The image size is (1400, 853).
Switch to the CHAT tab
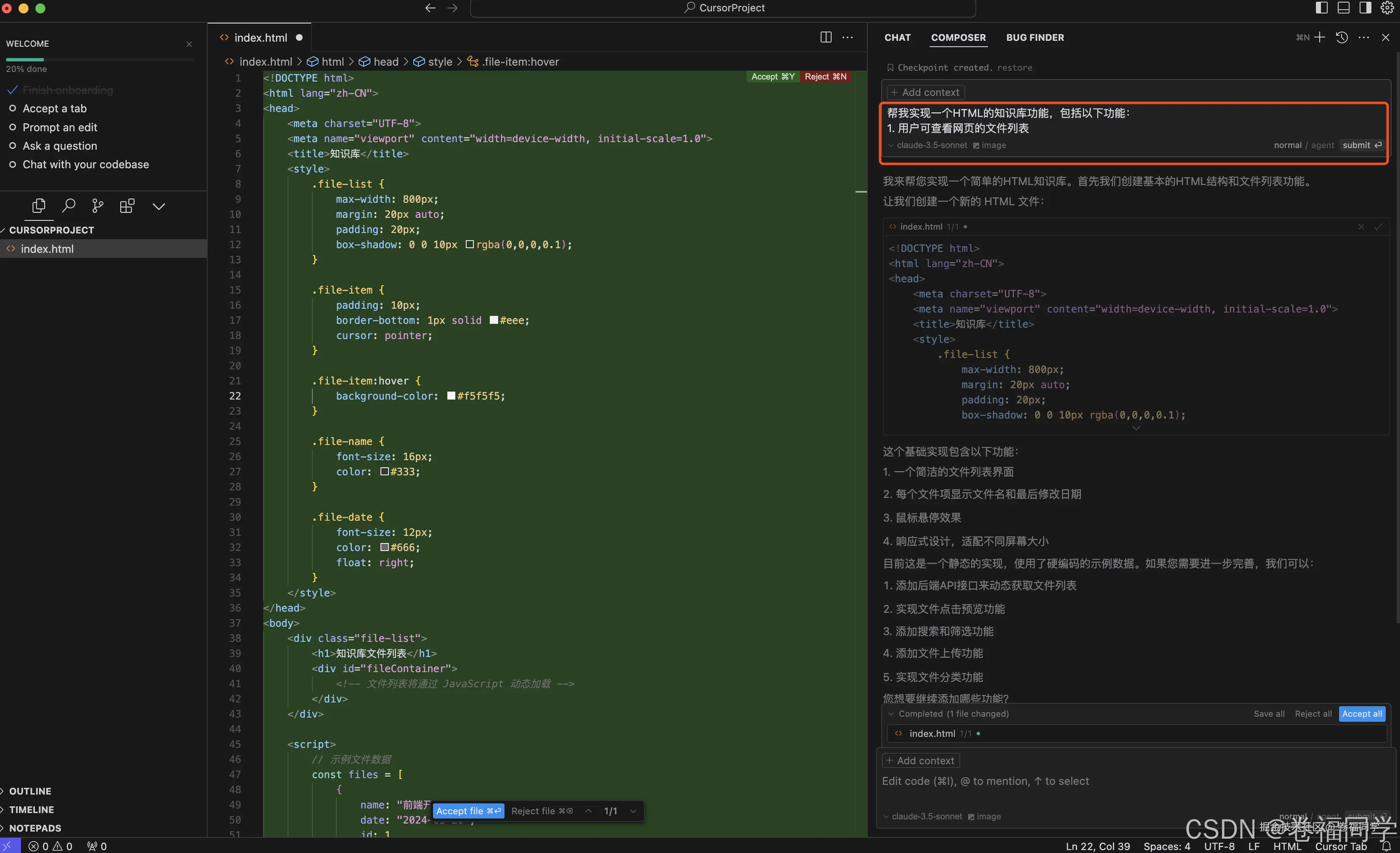pos(897,37)
